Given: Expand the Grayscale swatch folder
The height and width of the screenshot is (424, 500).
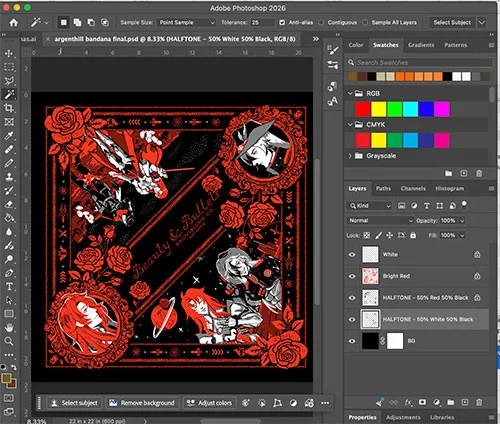Looking at the screenshot, I should pyautogui.click(x=350, y=156).
